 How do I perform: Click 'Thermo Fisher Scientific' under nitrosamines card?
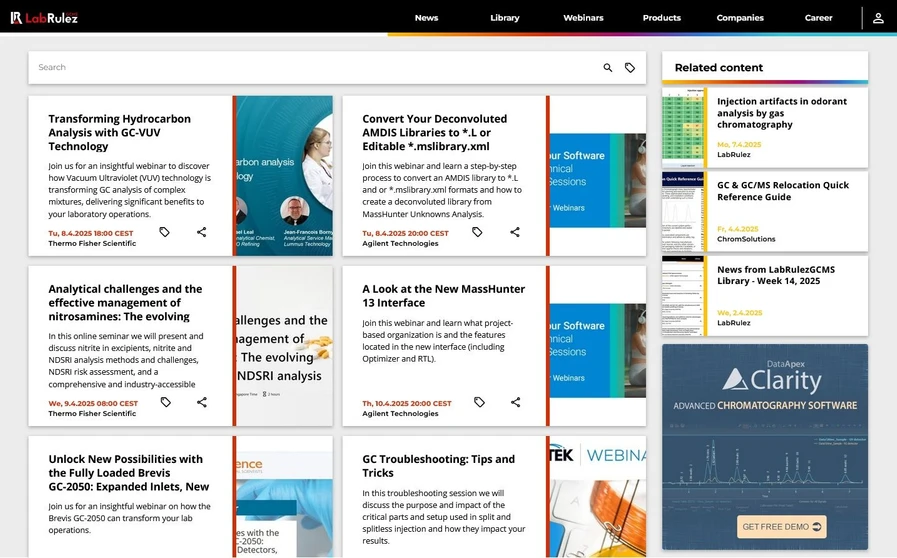(x=92, y=413)
